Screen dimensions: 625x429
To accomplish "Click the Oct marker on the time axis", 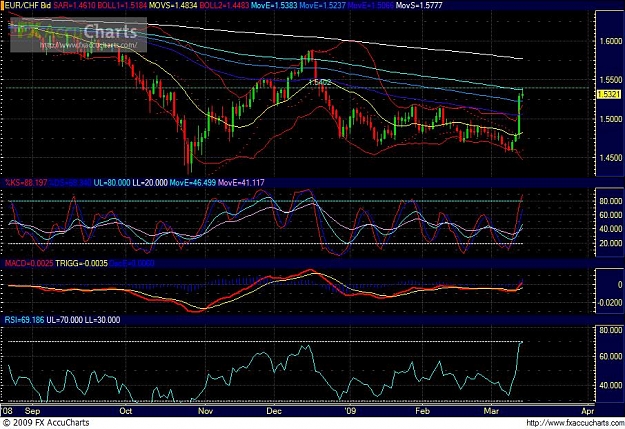I will (x=126, y=411).
